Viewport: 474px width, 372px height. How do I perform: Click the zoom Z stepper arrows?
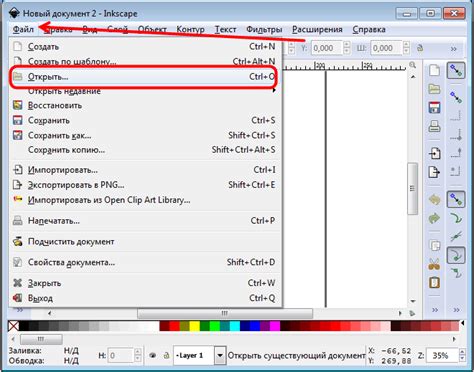(x=462, y=355)
